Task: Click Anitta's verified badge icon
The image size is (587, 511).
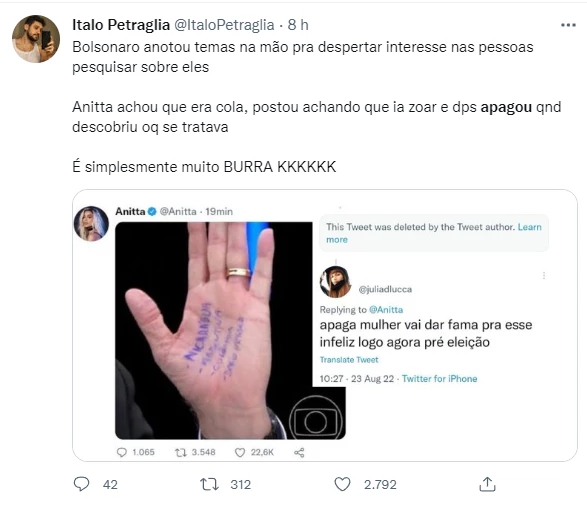Action: click(152, 212)
